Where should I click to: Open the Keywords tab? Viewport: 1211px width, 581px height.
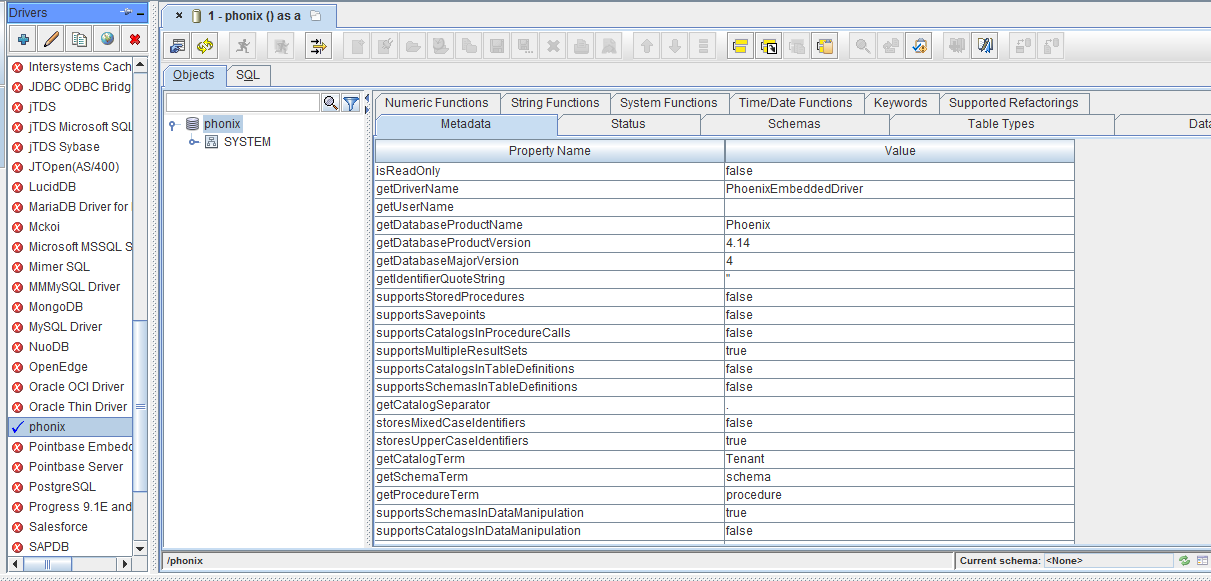click(x=900, y=103)
